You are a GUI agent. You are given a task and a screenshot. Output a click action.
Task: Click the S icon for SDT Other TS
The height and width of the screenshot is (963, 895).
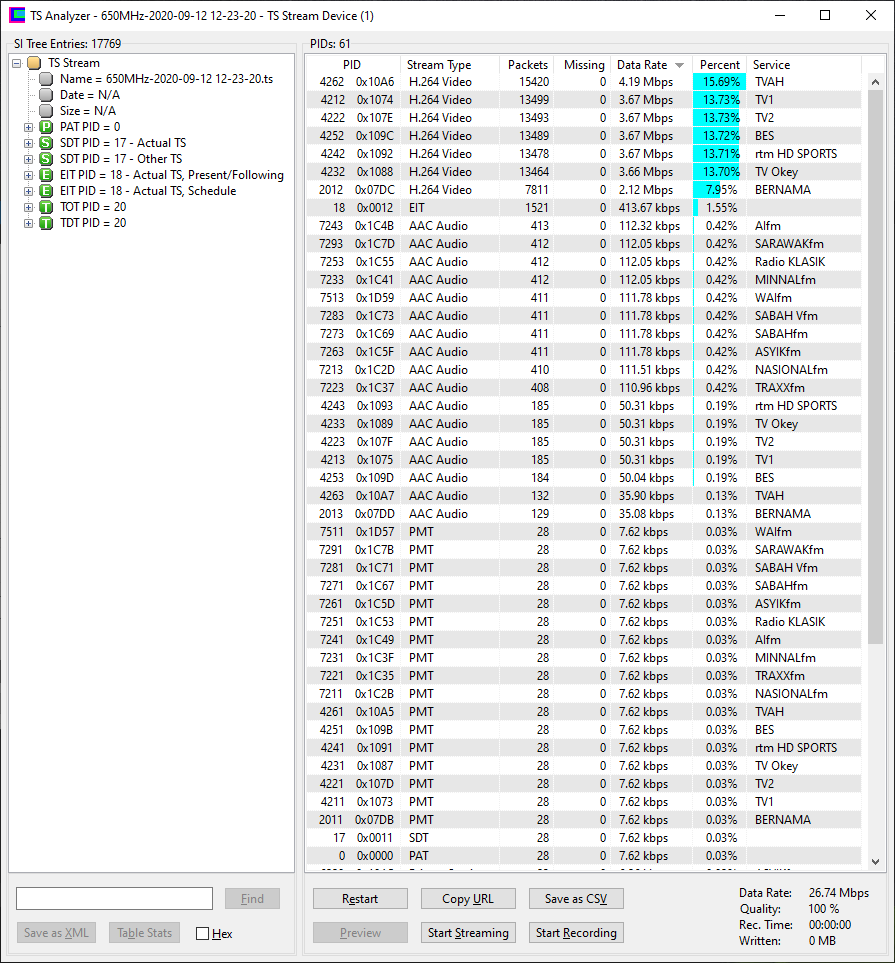[x=46, y=159]
